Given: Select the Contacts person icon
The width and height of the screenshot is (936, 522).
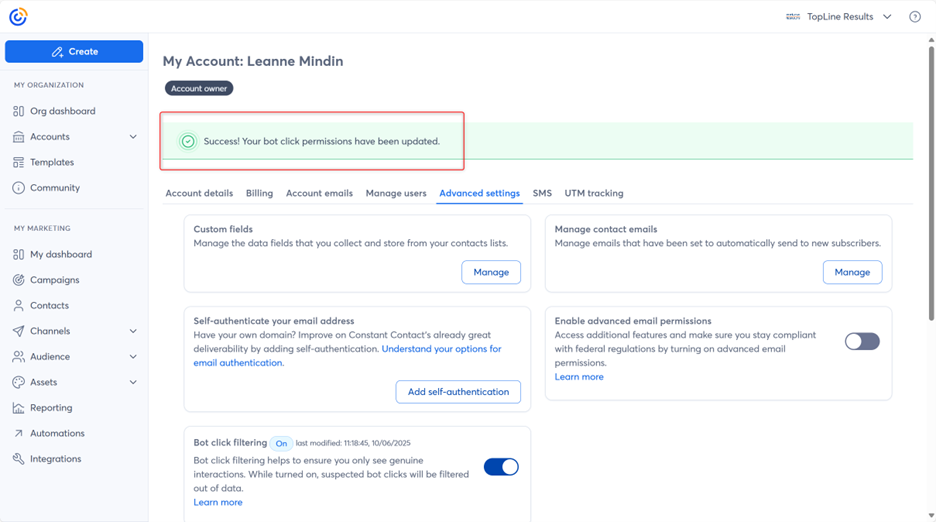Looking at the screenshot, I should 18,306.
